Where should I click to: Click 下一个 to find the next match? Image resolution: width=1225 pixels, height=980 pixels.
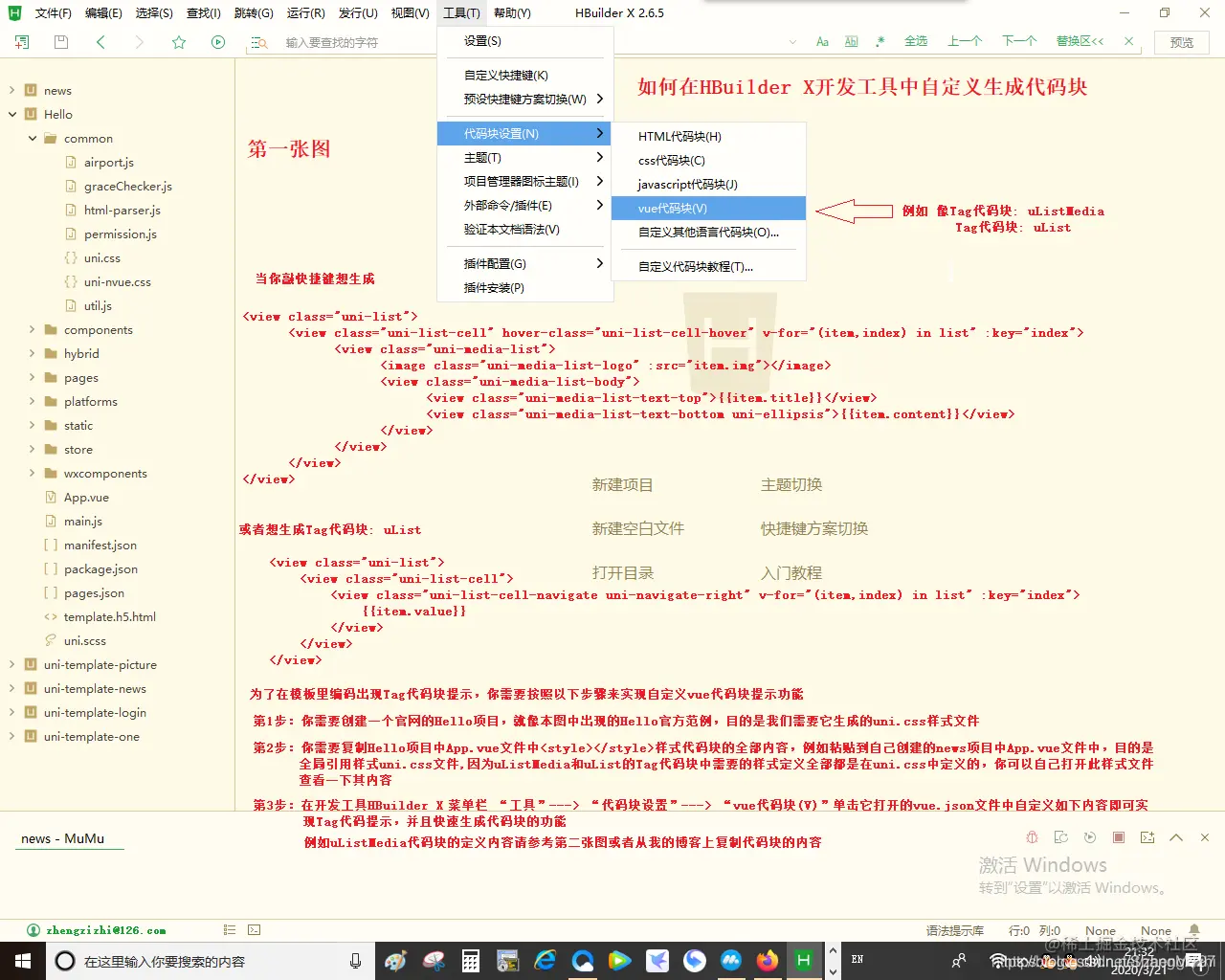tap(1017, 41)
